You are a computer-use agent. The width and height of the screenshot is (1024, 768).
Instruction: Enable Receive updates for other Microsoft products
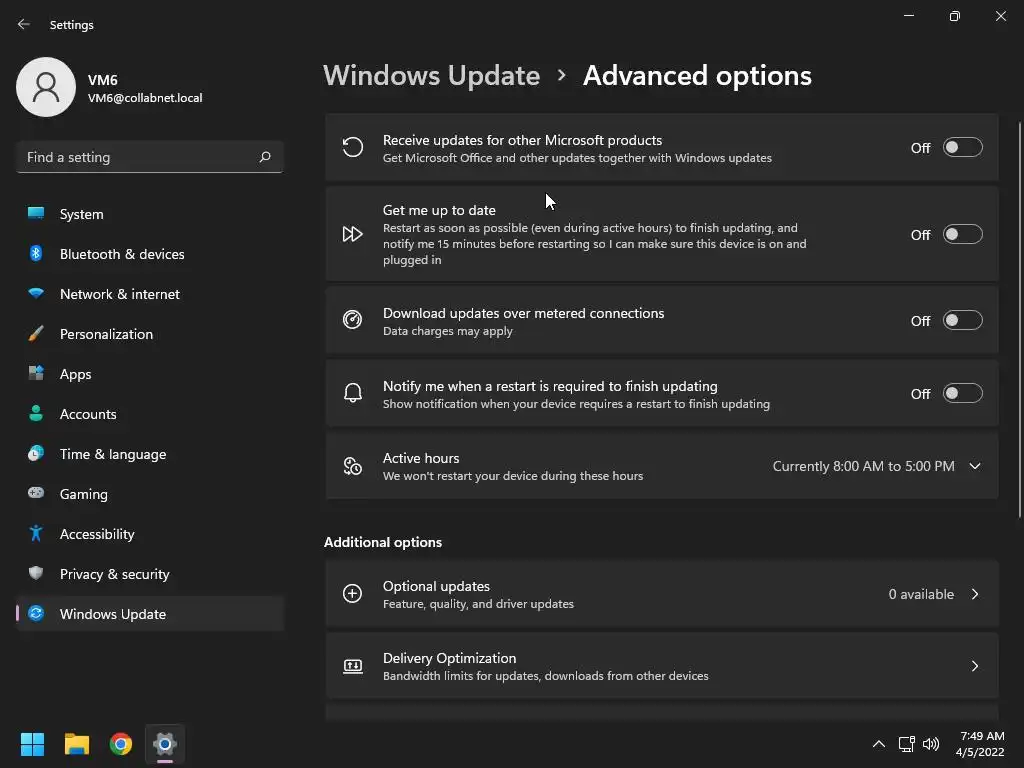[963, 148]
